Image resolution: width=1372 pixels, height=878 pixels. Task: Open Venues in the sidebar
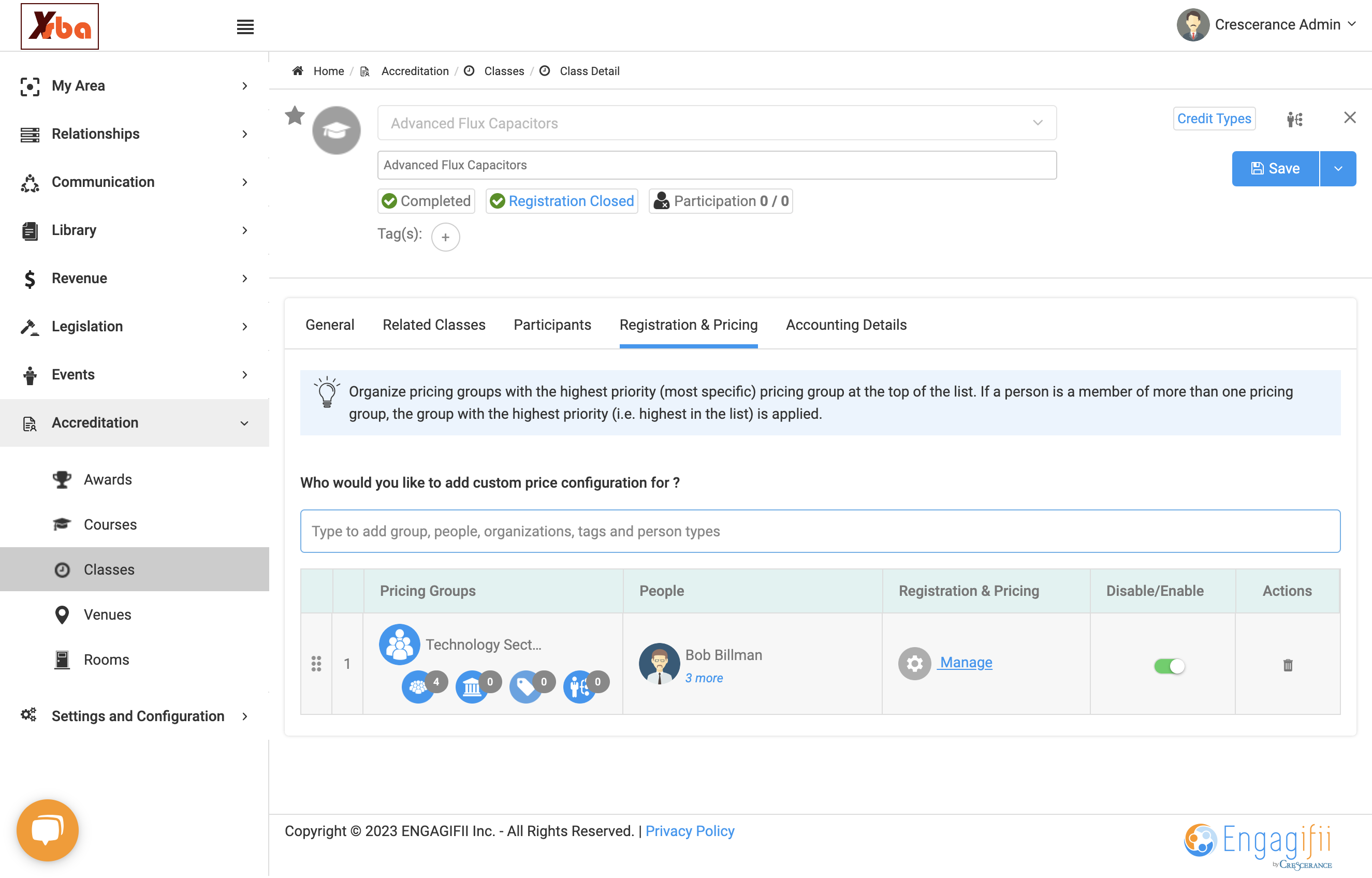pos(107,614)
